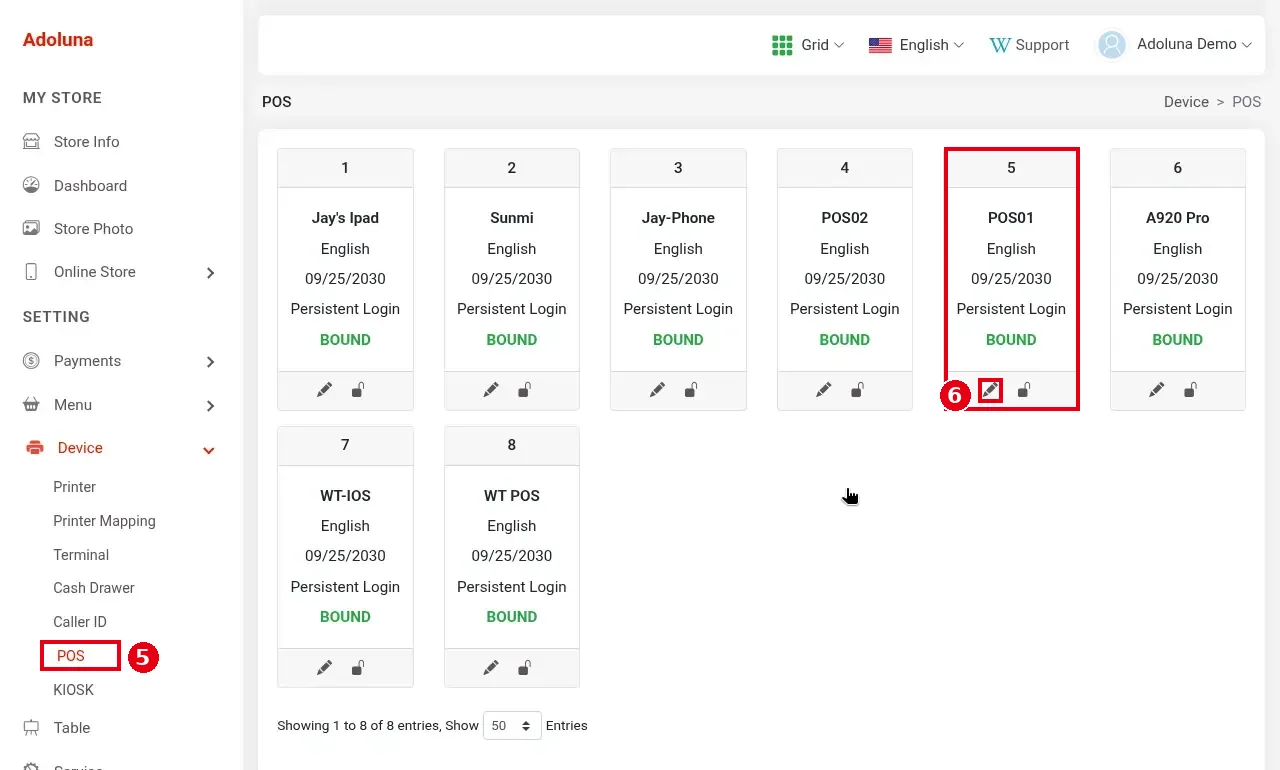Open the Cash Drawer page

(94, 588)
